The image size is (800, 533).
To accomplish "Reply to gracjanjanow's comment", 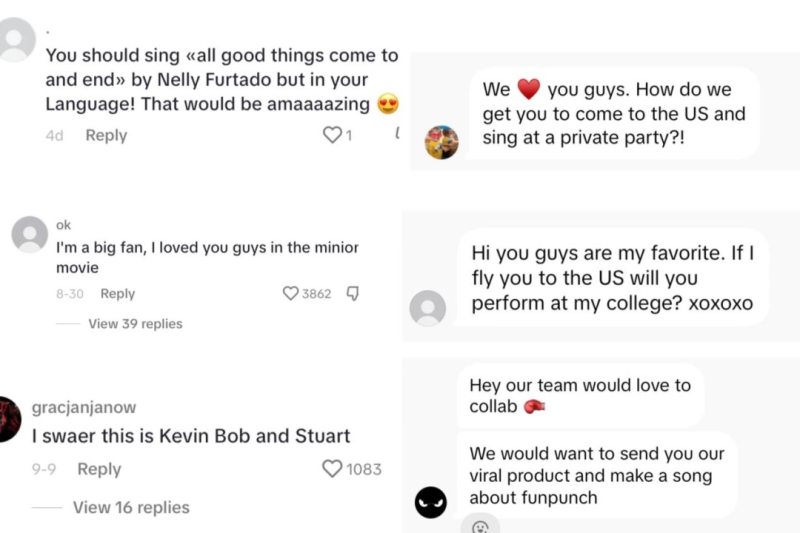I will pyautogui.click(x=99, y=469).
